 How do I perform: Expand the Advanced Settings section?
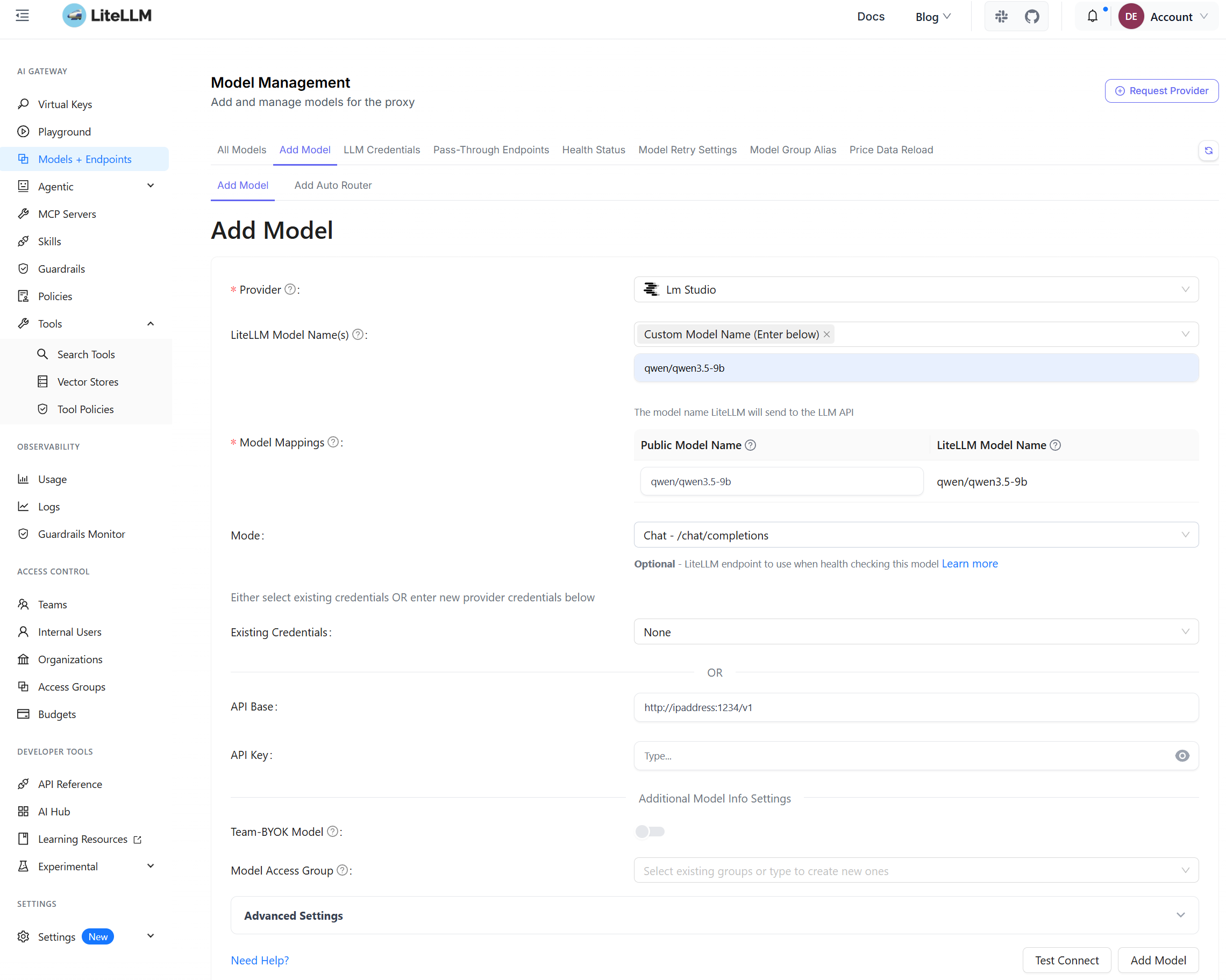pos(715,915)
